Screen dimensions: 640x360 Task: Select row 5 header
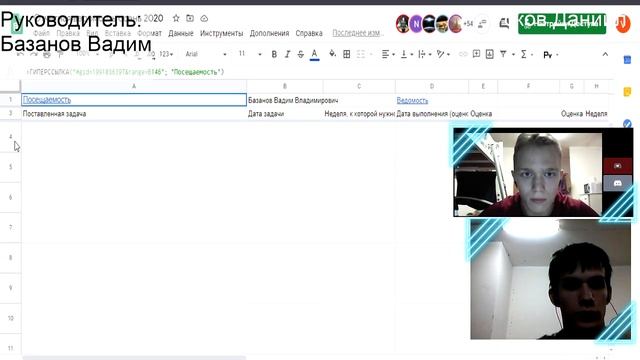click(x=11, y=167)
